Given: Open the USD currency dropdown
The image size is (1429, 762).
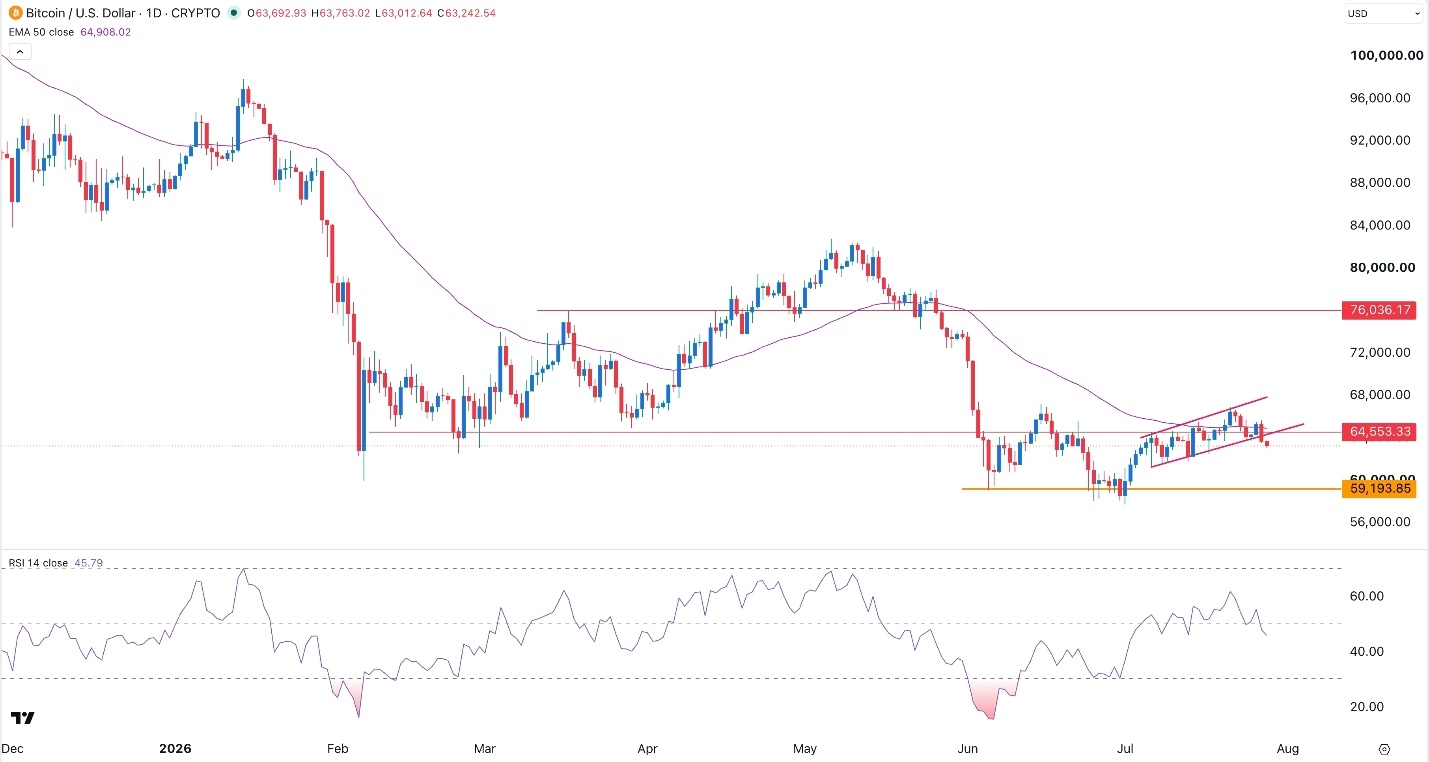Looking at the screenshot, I should coord(1385,13).
